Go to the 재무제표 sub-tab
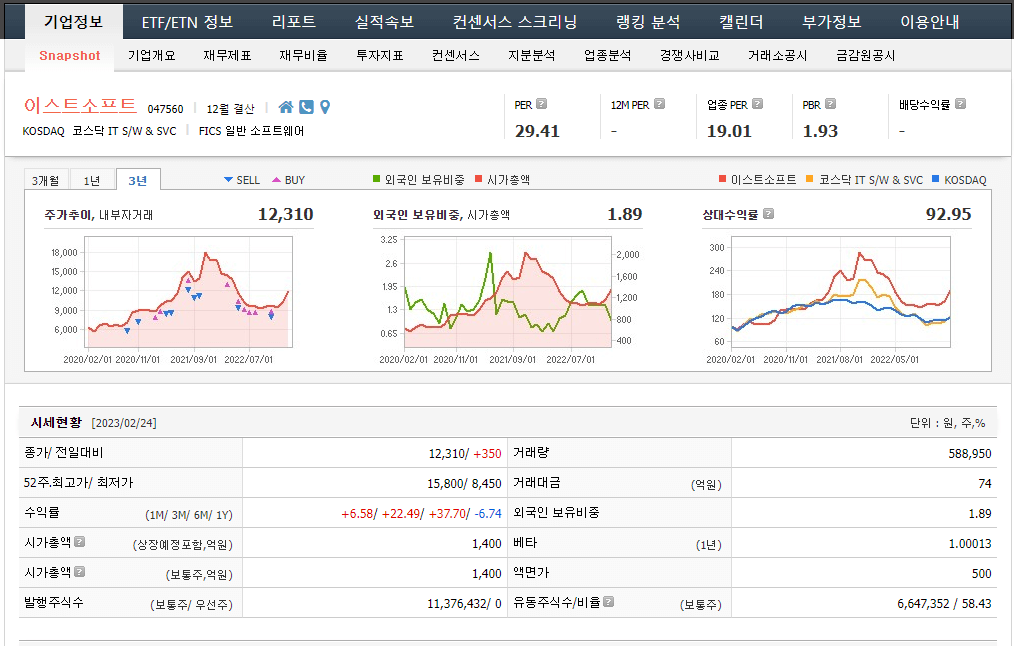Viewport: 1014px width, 646px height. coord(227,56)
